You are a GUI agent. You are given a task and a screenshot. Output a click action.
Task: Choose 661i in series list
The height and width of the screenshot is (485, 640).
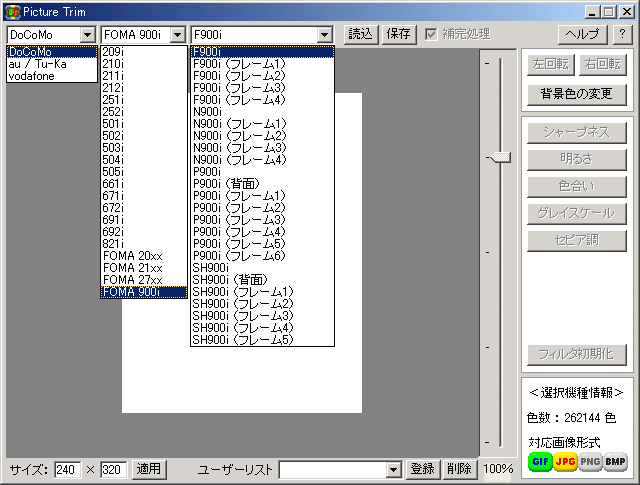[x=144, y=184]
